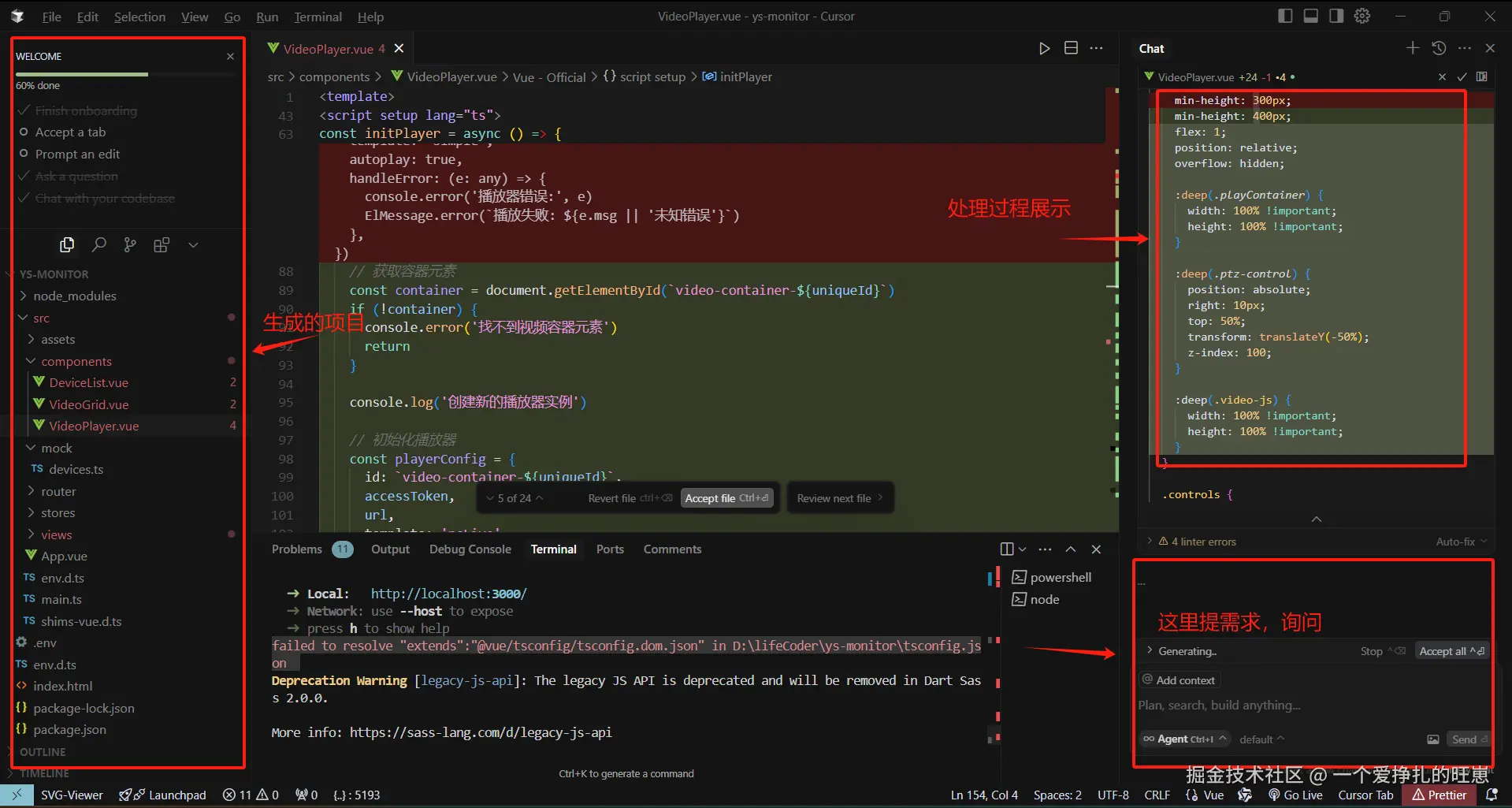Open the Manage settings gear icon
Viewport: 1512px width, 808px height.
click(x=1362, y=16)
